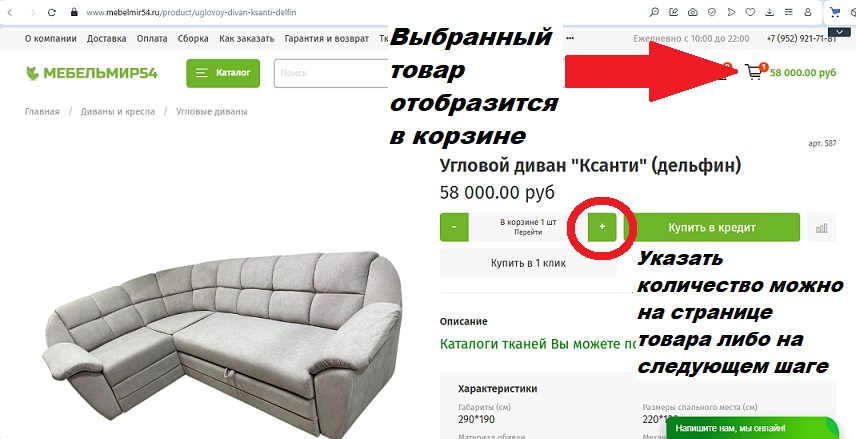Click the Купить в кредит button
Image resolution: width=856 pixels, height=439 pixels.
pos(712,227)
